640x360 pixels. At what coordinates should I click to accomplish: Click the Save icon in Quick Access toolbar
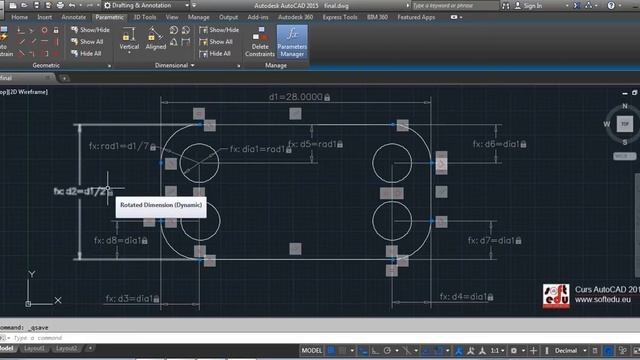click(36, 5)
